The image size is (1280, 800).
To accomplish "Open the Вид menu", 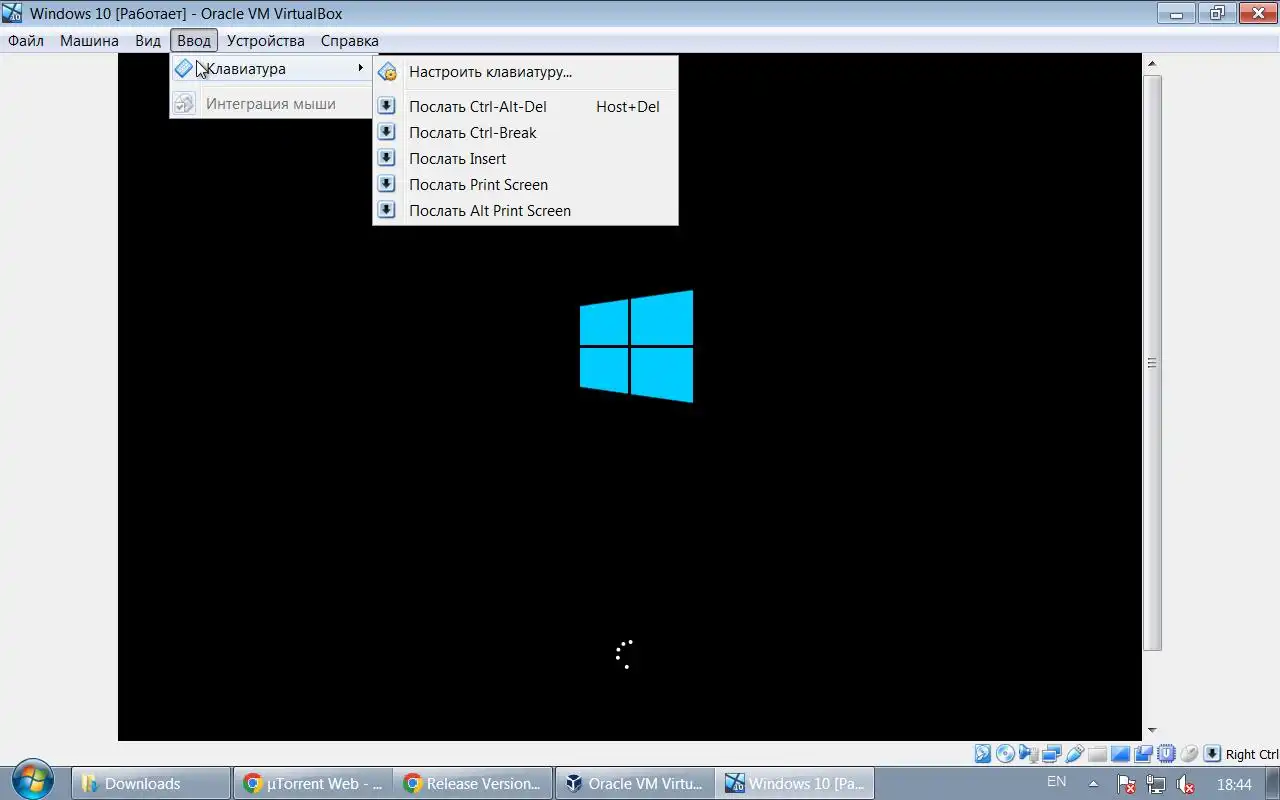I will 148,41.
